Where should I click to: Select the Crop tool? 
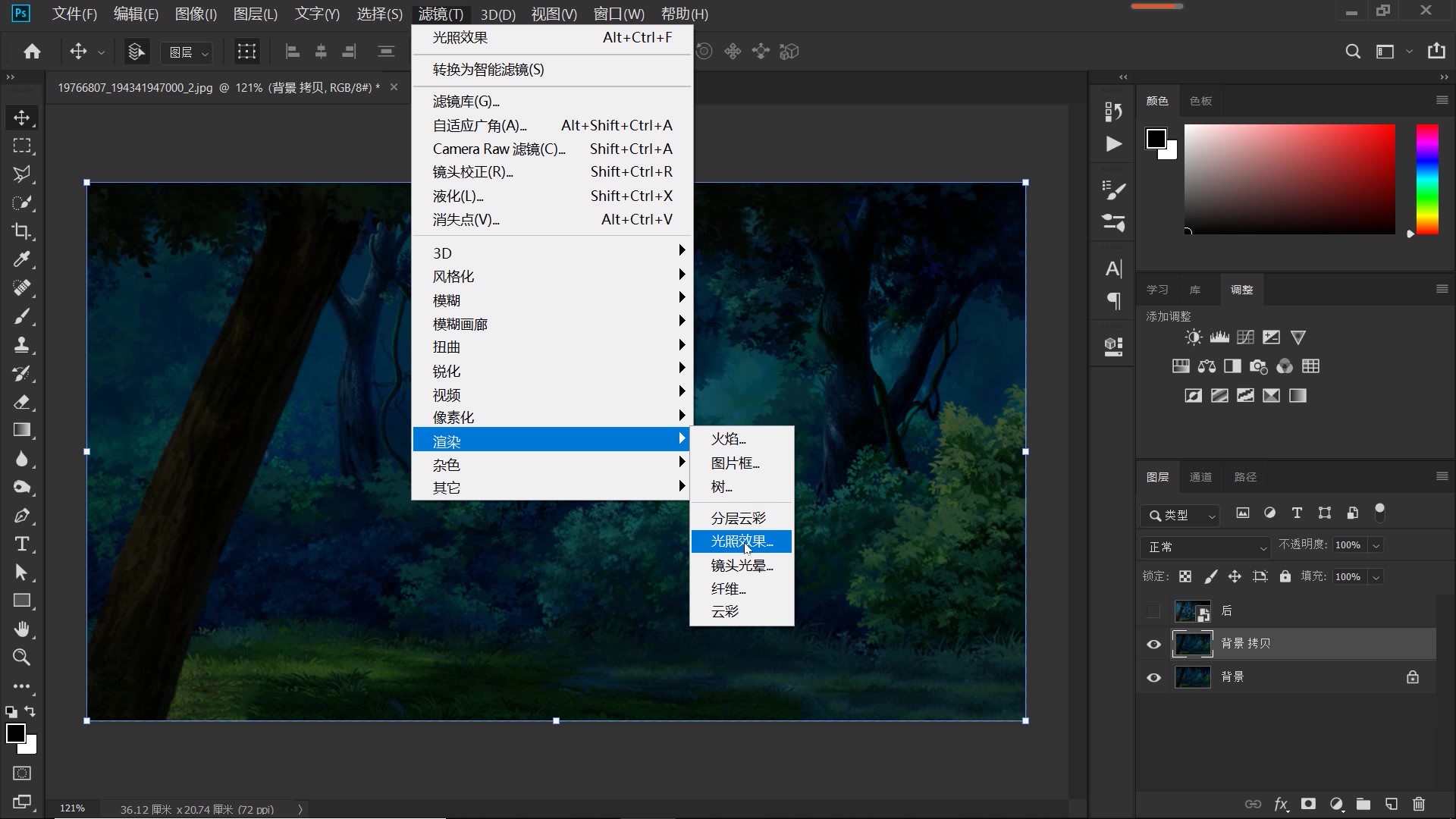[21, 231]
